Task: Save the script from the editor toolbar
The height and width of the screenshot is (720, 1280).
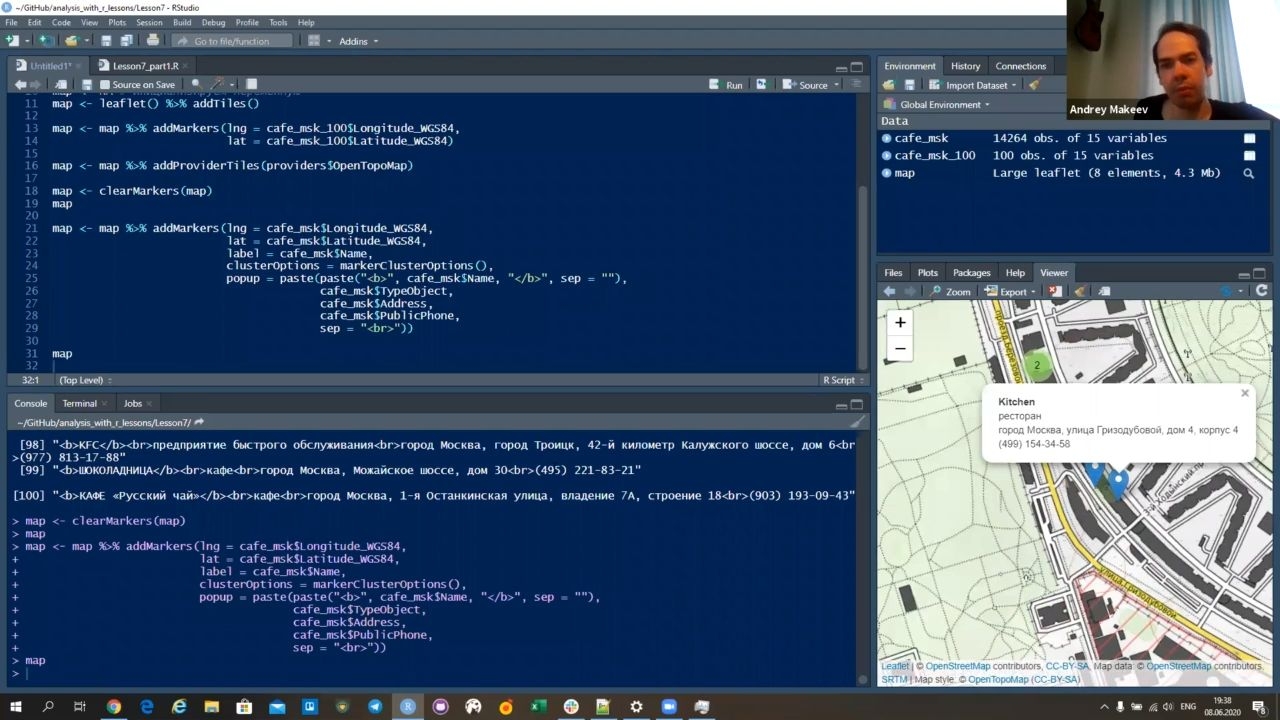Action: [87, 85]
